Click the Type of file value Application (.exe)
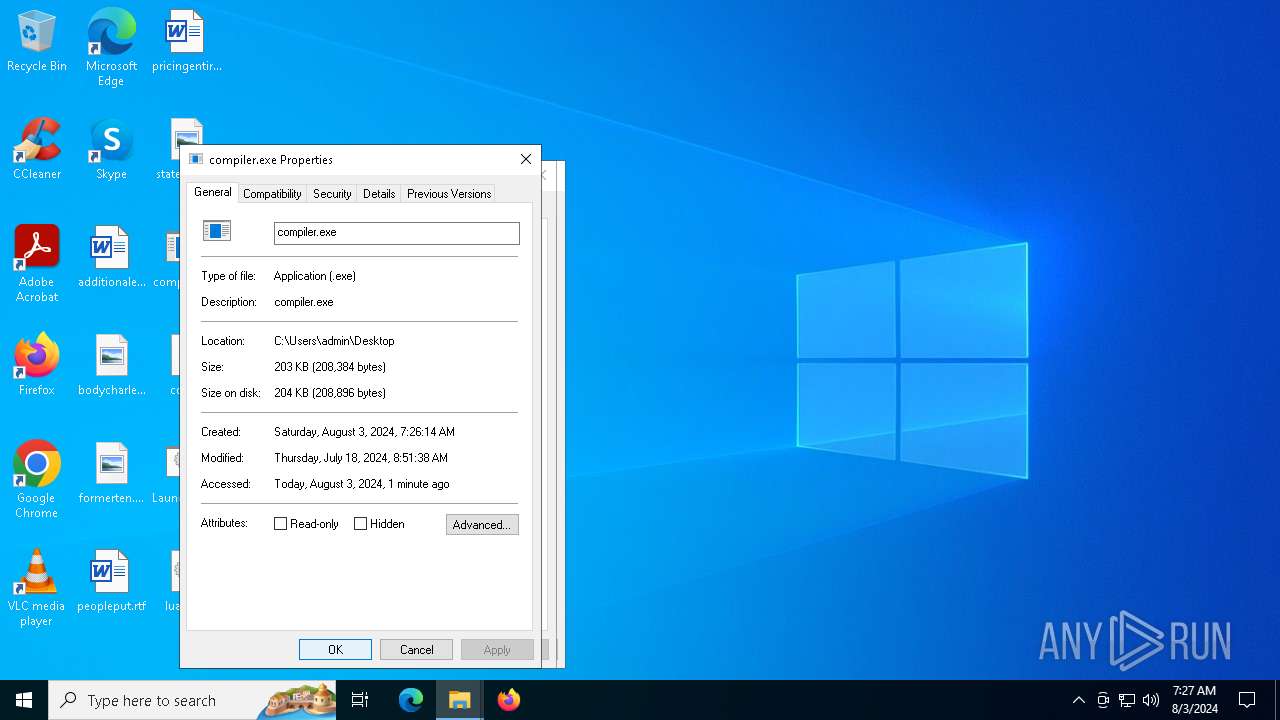The height and width of the screenshot is (720, 1280). coord(315,276)
